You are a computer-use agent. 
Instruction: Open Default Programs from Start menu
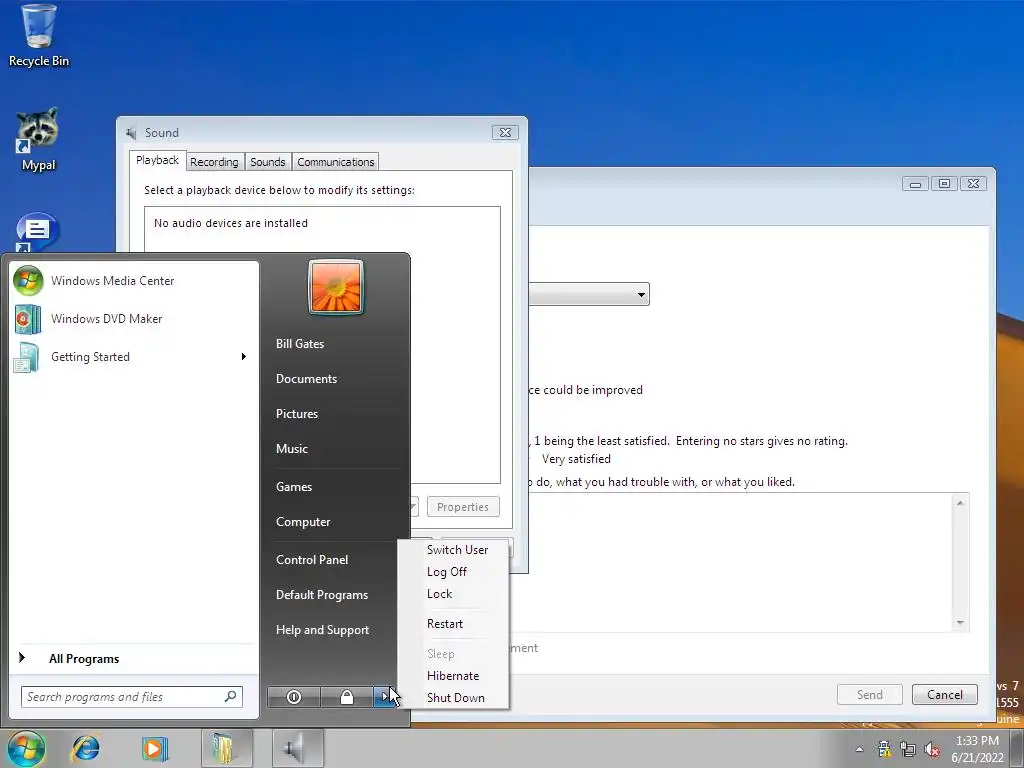coord(322,595)
